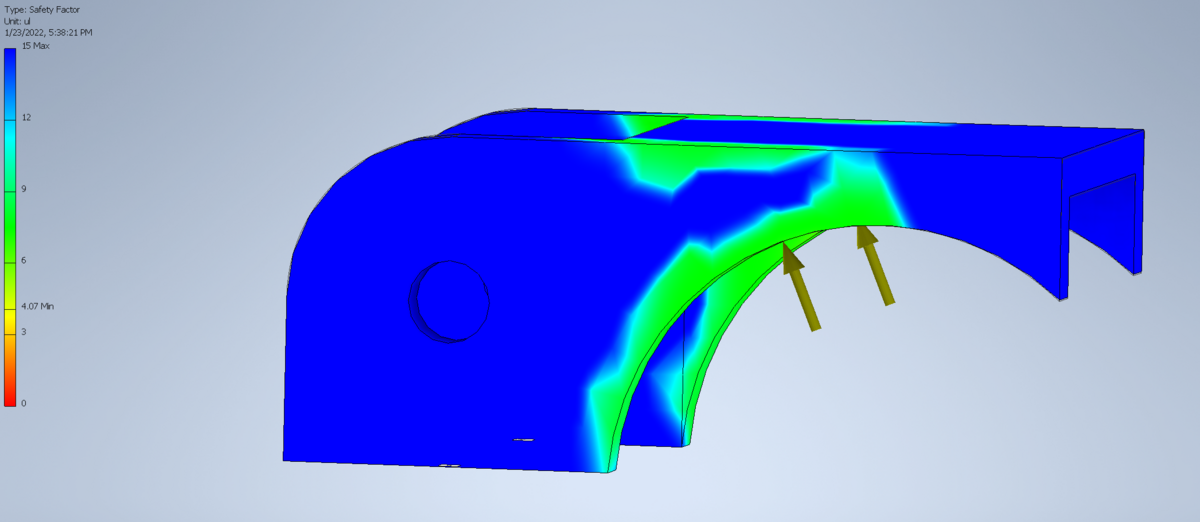The width and height of the screenshot is (1200, 522).
Task: Click the left force arrow on the arch
Action: [x=802, y=288]
